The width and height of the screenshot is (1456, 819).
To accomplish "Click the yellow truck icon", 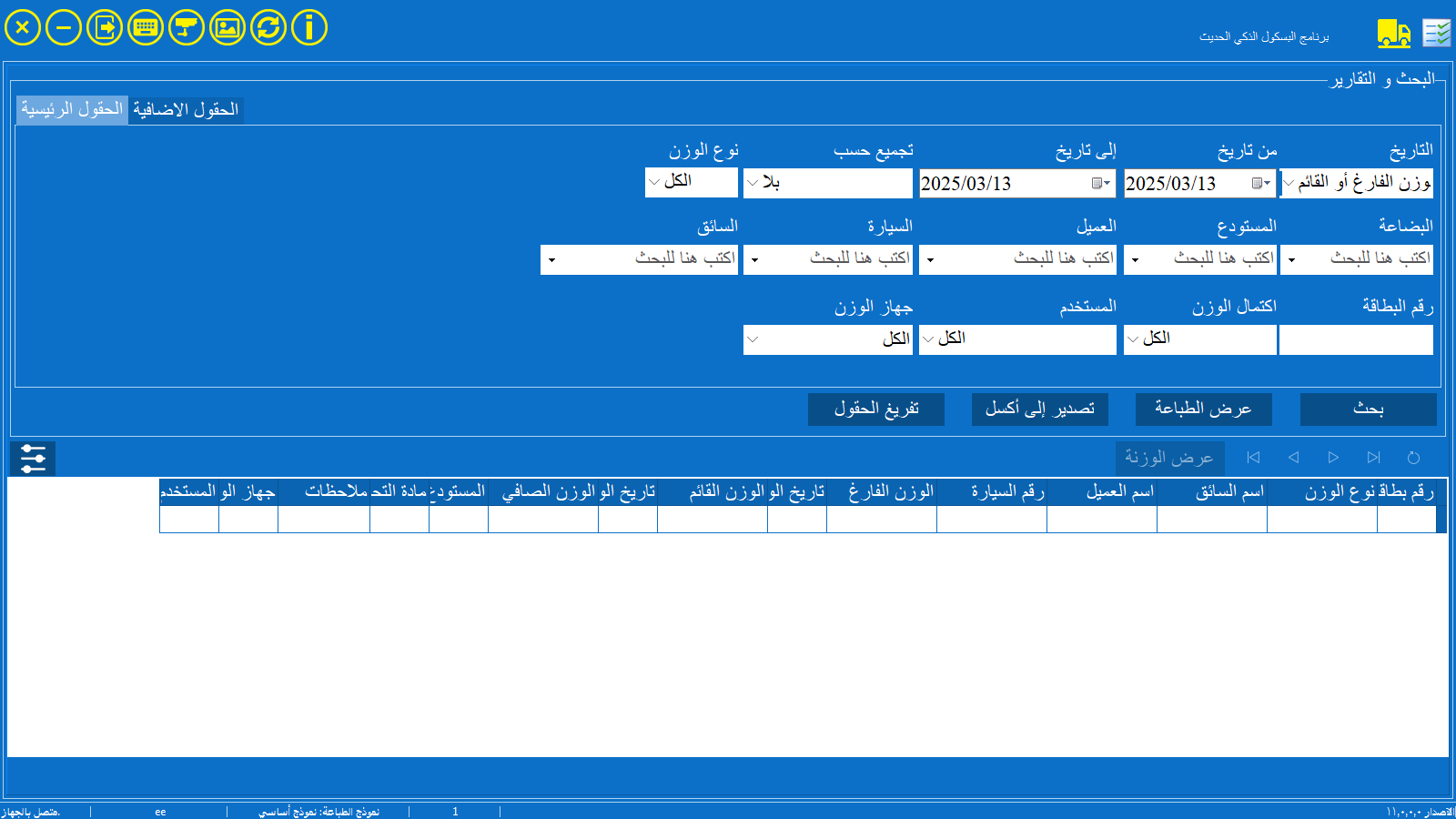I will click(x=1393, y=34).
